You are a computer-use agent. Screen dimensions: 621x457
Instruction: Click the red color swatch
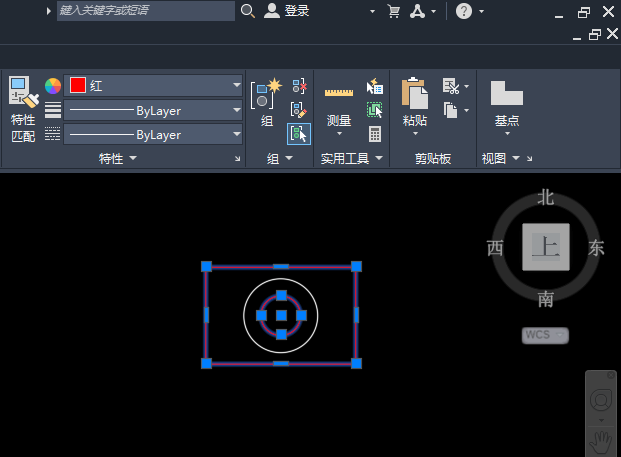[78, 85]
